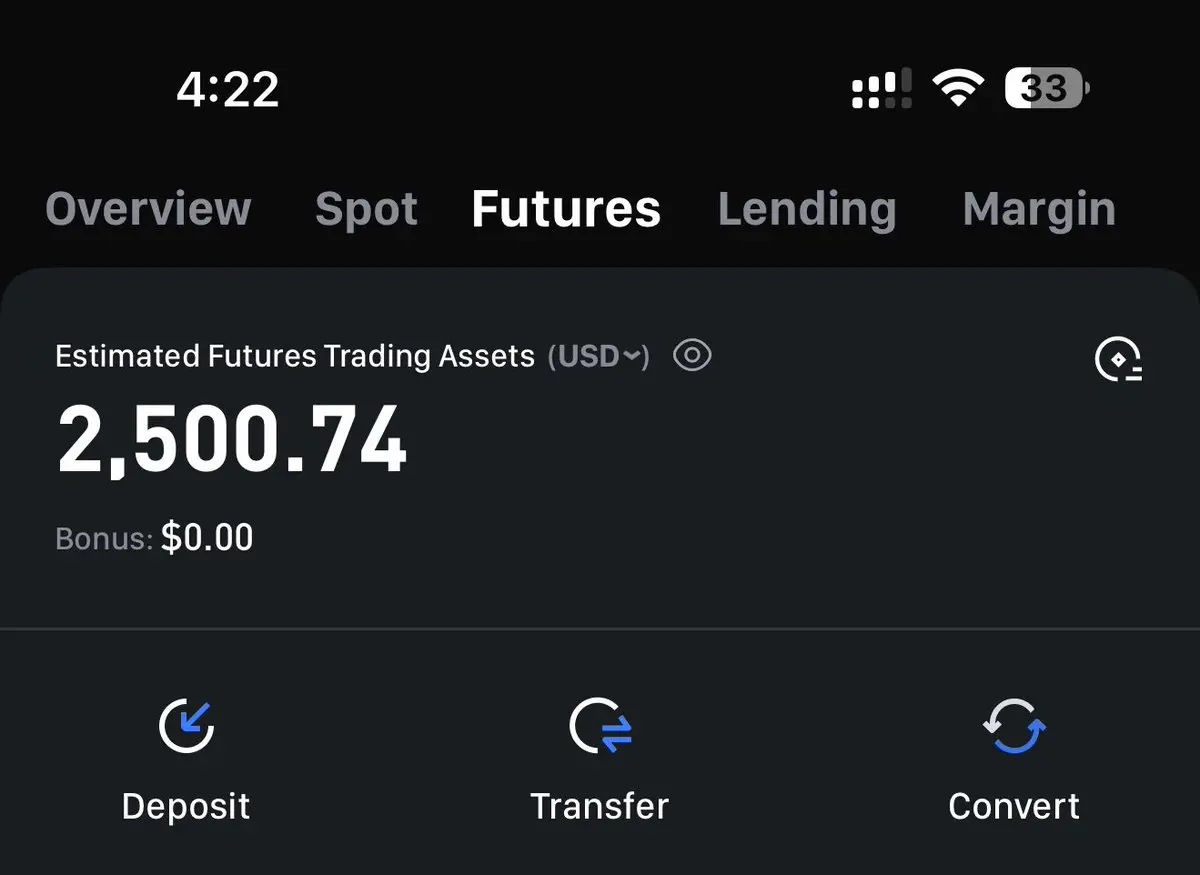Screen dimensions: 1200x875
Task: Tap the Bonus $0.00 amount
Action: tap(207, 538)
